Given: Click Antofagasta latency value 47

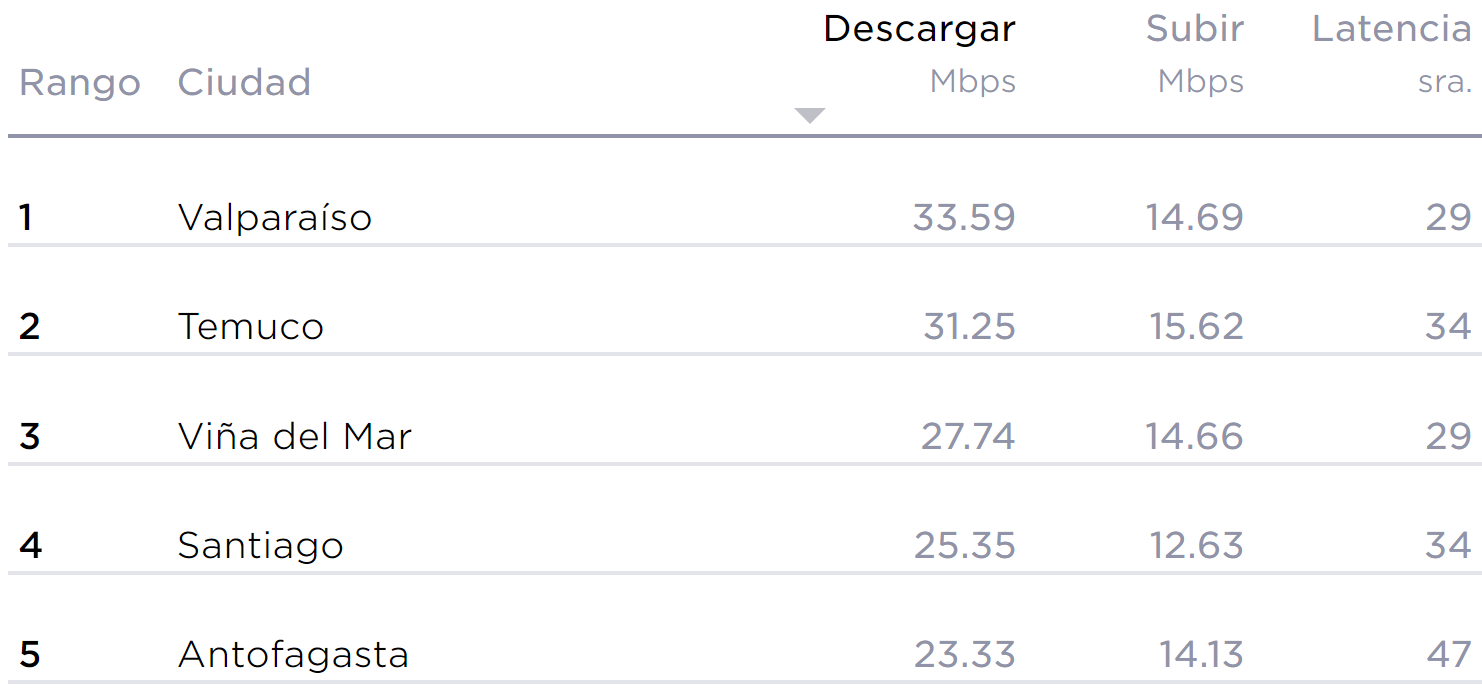Looking at the screenshot, I should (x=1449, y=655).
